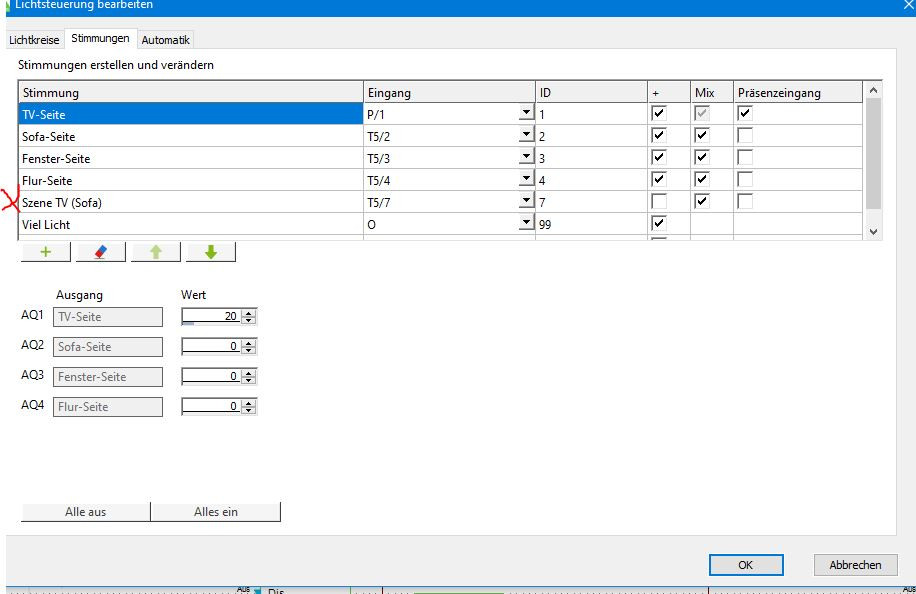Open the Automatik tab

coord(165,40)
